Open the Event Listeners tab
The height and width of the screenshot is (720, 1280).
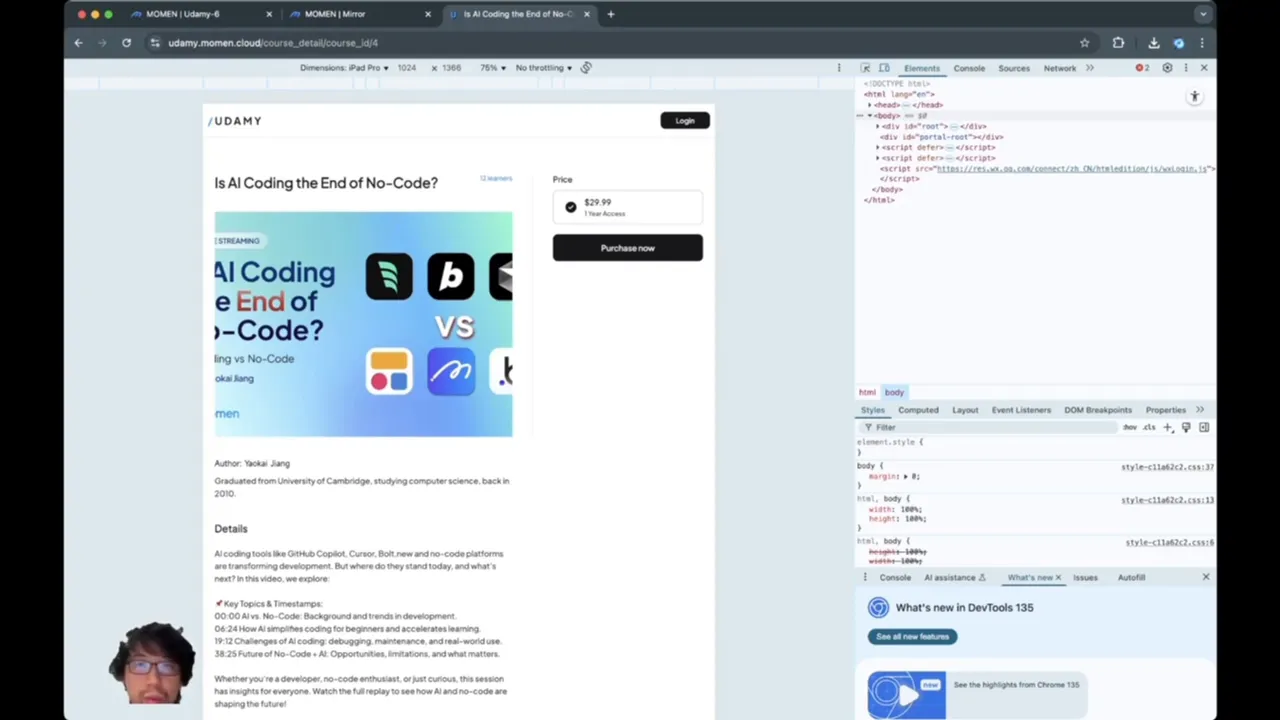[1021, 410]
